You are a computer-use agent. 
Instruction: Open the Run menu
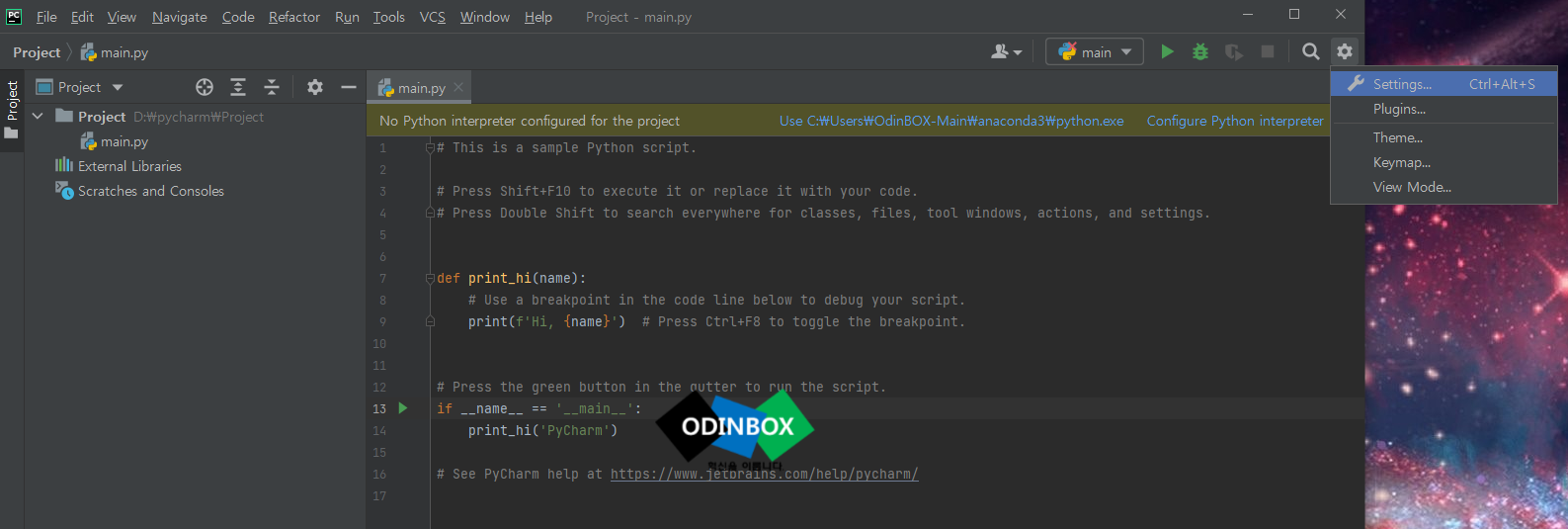(x=347, y=17)
